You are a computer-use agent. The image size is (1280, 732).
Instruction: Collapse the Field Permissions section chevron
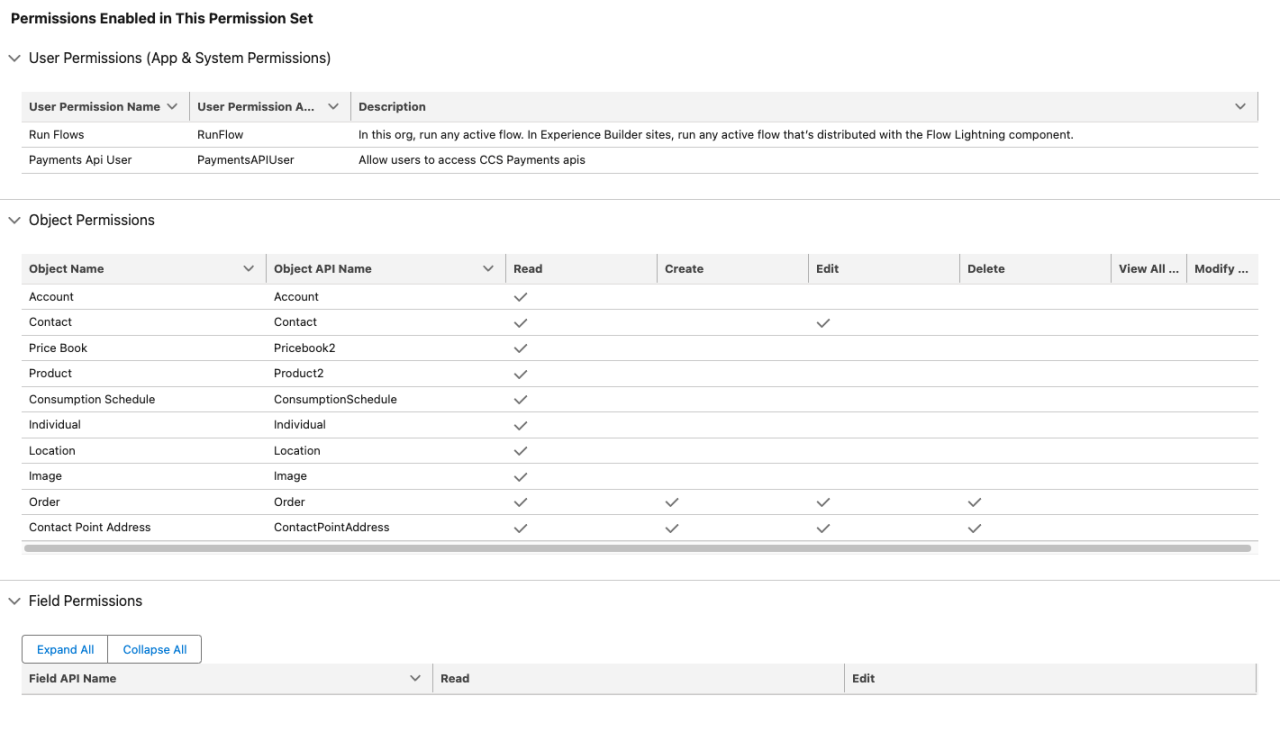click(14, 602)
